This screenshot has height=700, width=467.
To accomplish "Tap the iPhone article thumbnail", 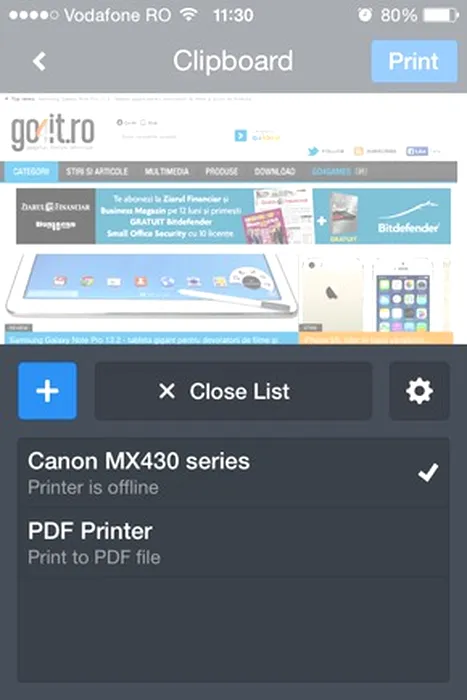I will [x=376, y=295].
